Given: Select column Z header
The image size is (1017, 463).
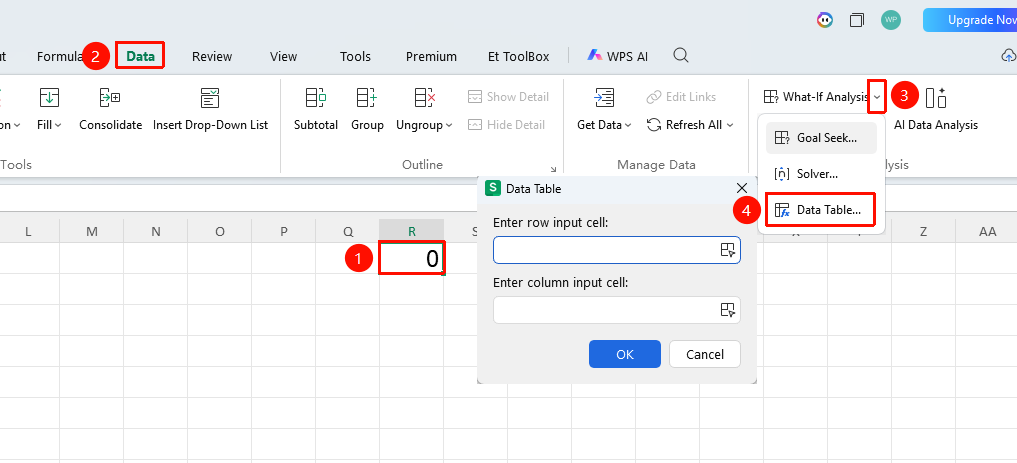Looking at the screenshot, I should (924, 231).
